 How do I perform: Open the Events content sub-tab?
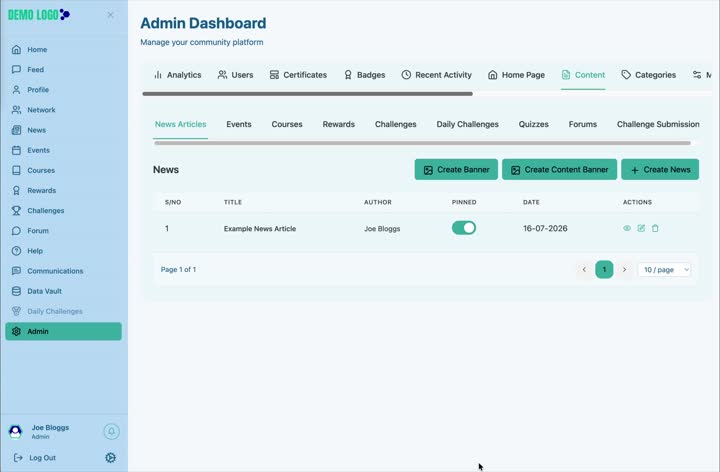[x=239, y=124]
